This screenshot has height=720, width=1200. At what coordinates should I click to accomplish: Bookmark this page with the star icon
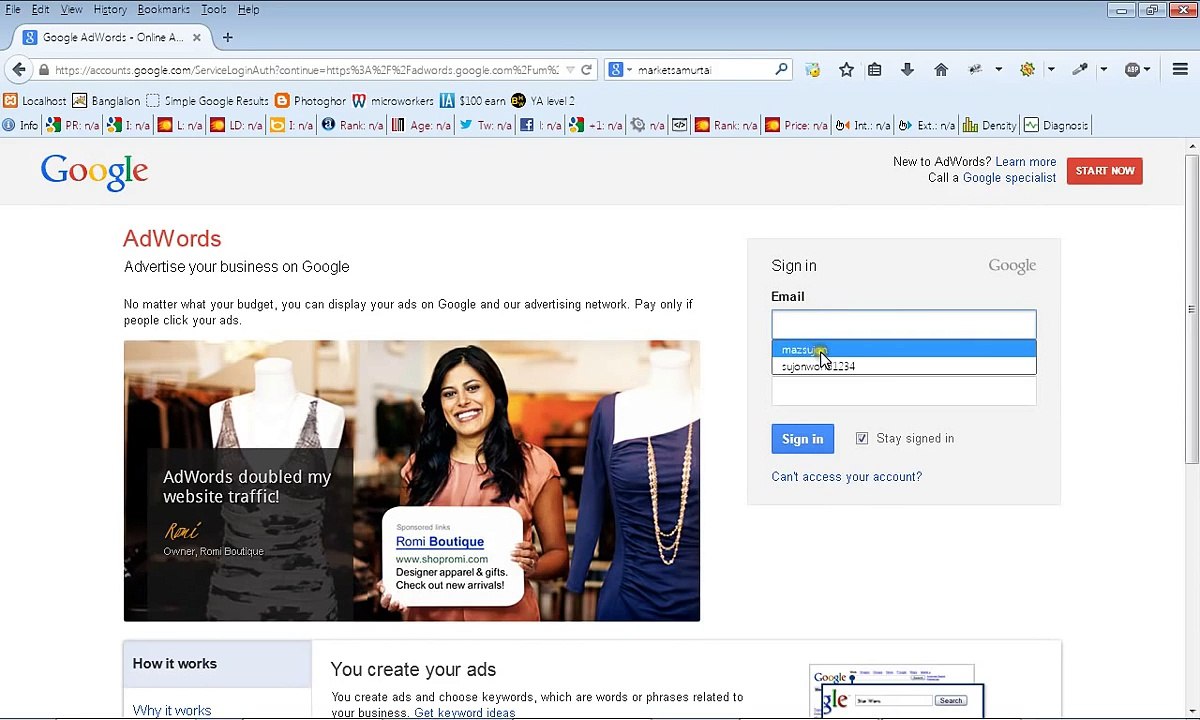(x=846, y=70)
